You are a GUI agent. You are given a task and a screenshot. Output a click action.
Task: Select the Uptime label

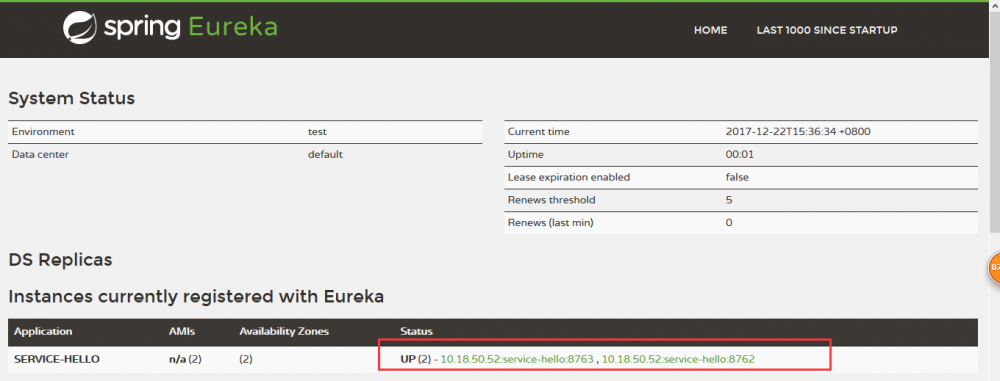[x=526, y=154]
